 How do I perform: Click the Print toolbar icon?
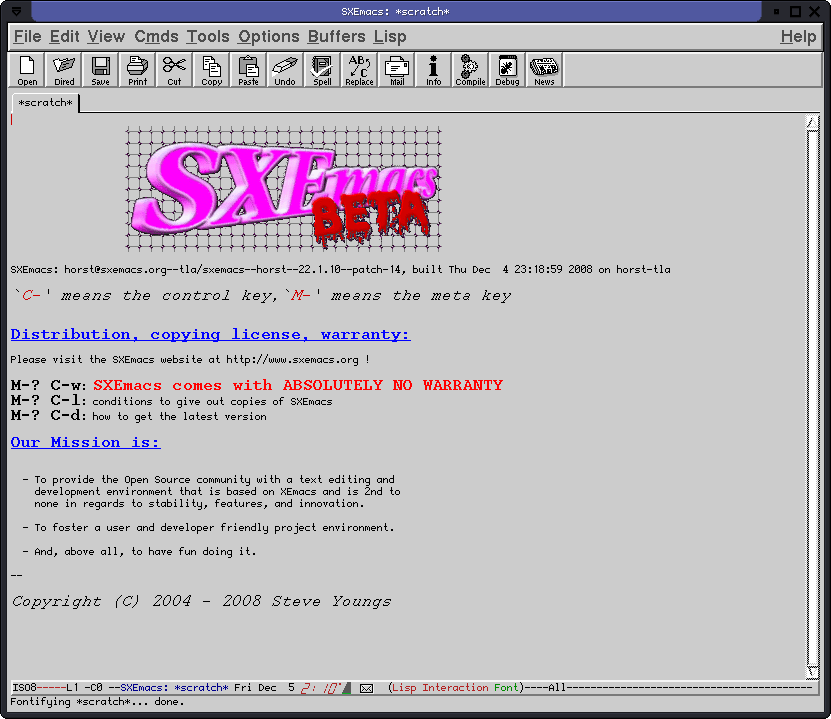point(137,70)
